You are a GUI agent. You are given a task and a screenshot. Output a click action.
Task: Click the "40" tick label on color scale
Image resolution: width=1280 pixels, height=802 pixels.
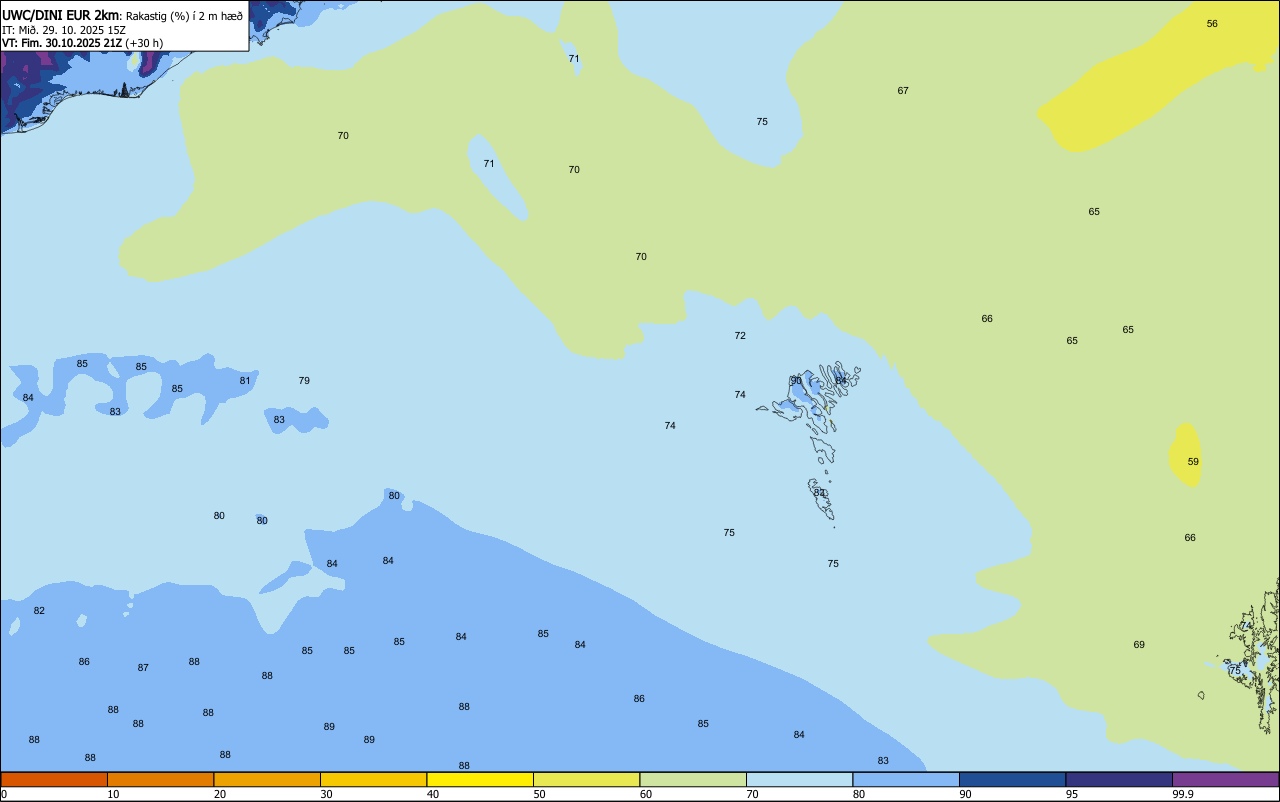(x=433, y=794)
